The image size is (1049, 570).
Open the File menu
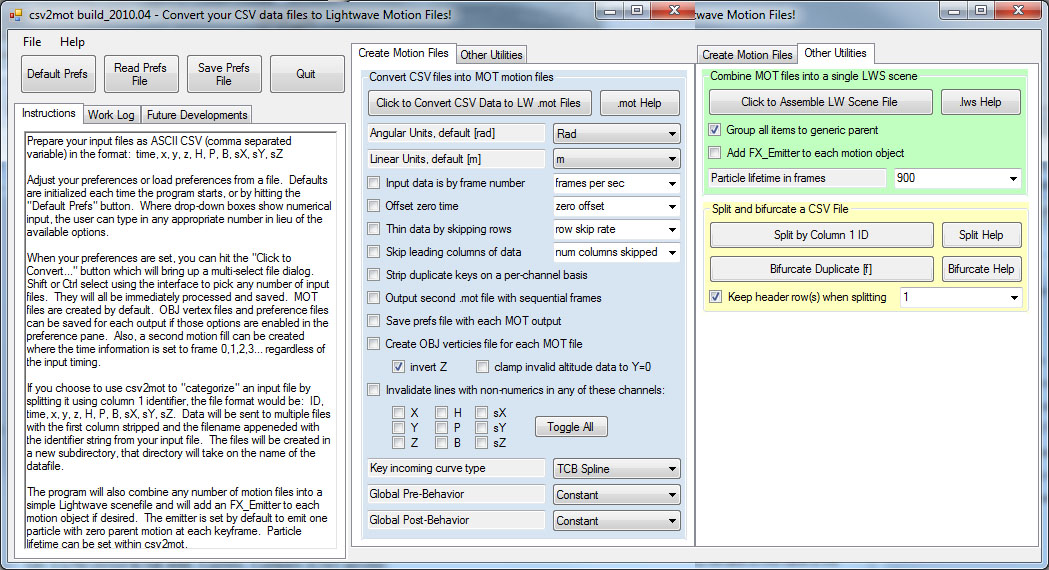coord(32,41)
